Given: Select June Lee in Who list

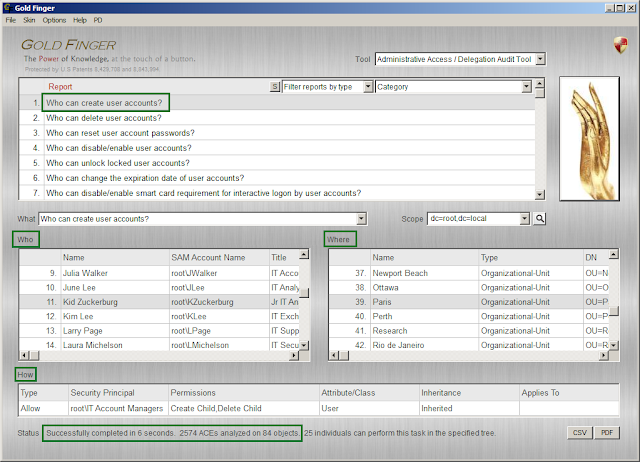Looking at the screenshot, I should tap(159, 288).
